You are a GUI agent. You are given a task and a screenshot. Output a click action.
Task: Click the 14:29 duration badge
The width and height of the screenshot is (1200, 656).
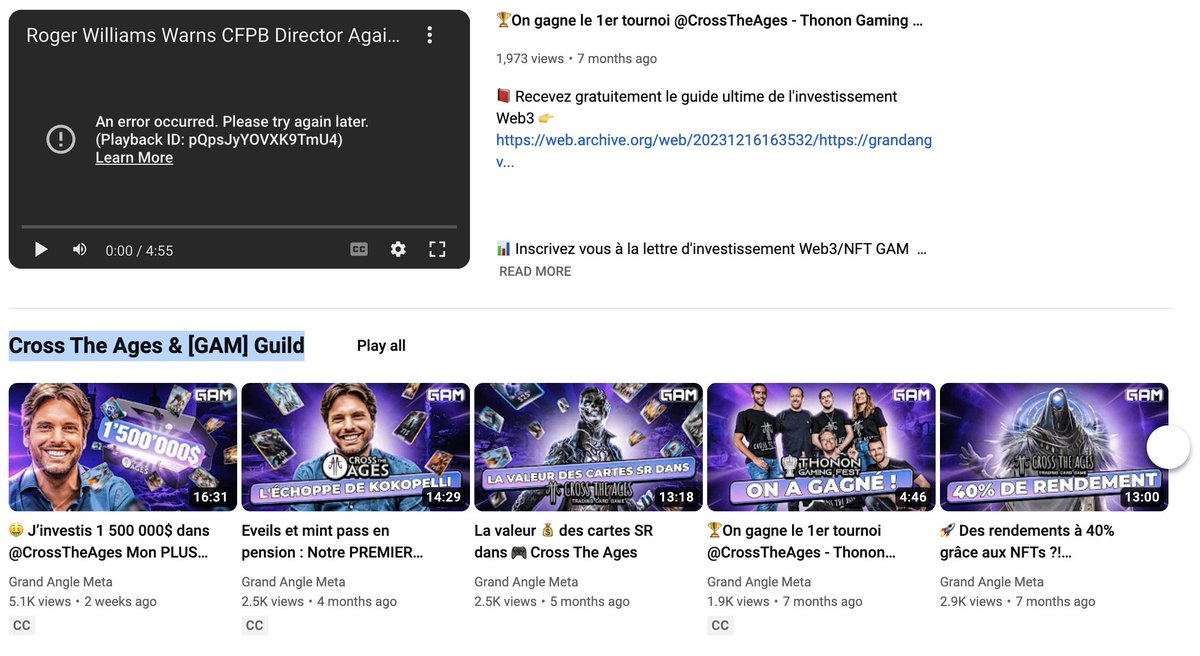click(443, 497)
